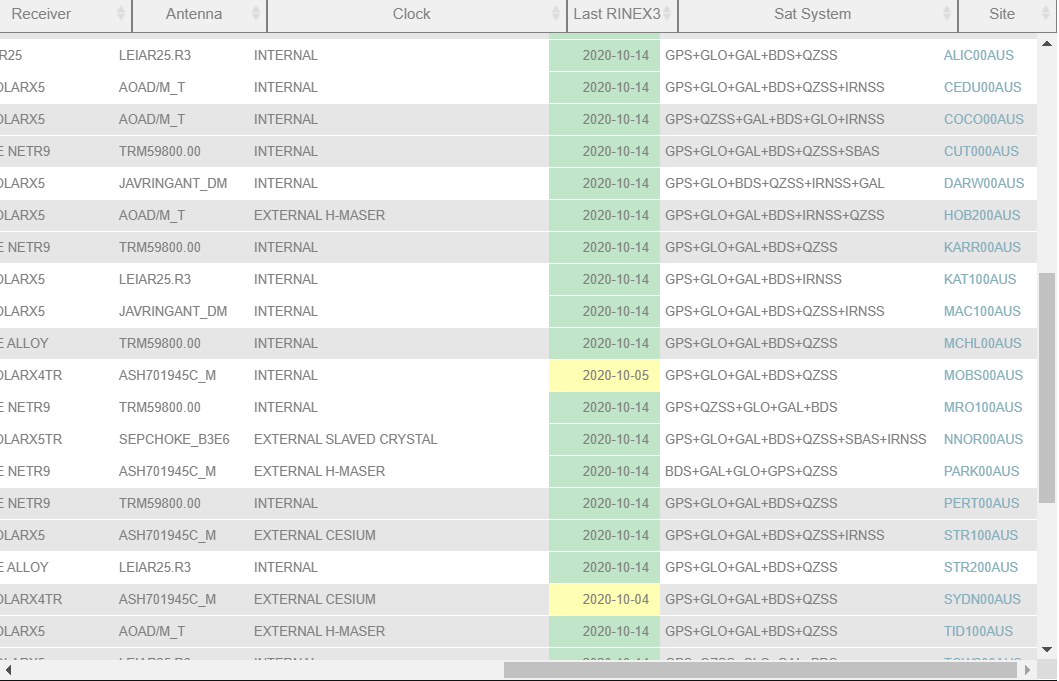The height and width of the screenshot is (681, 1059).
Task: Click the GPS+QZSS+GLO+GAL+BDS cell in MRO100AUS row
Action: pos(751,407)
